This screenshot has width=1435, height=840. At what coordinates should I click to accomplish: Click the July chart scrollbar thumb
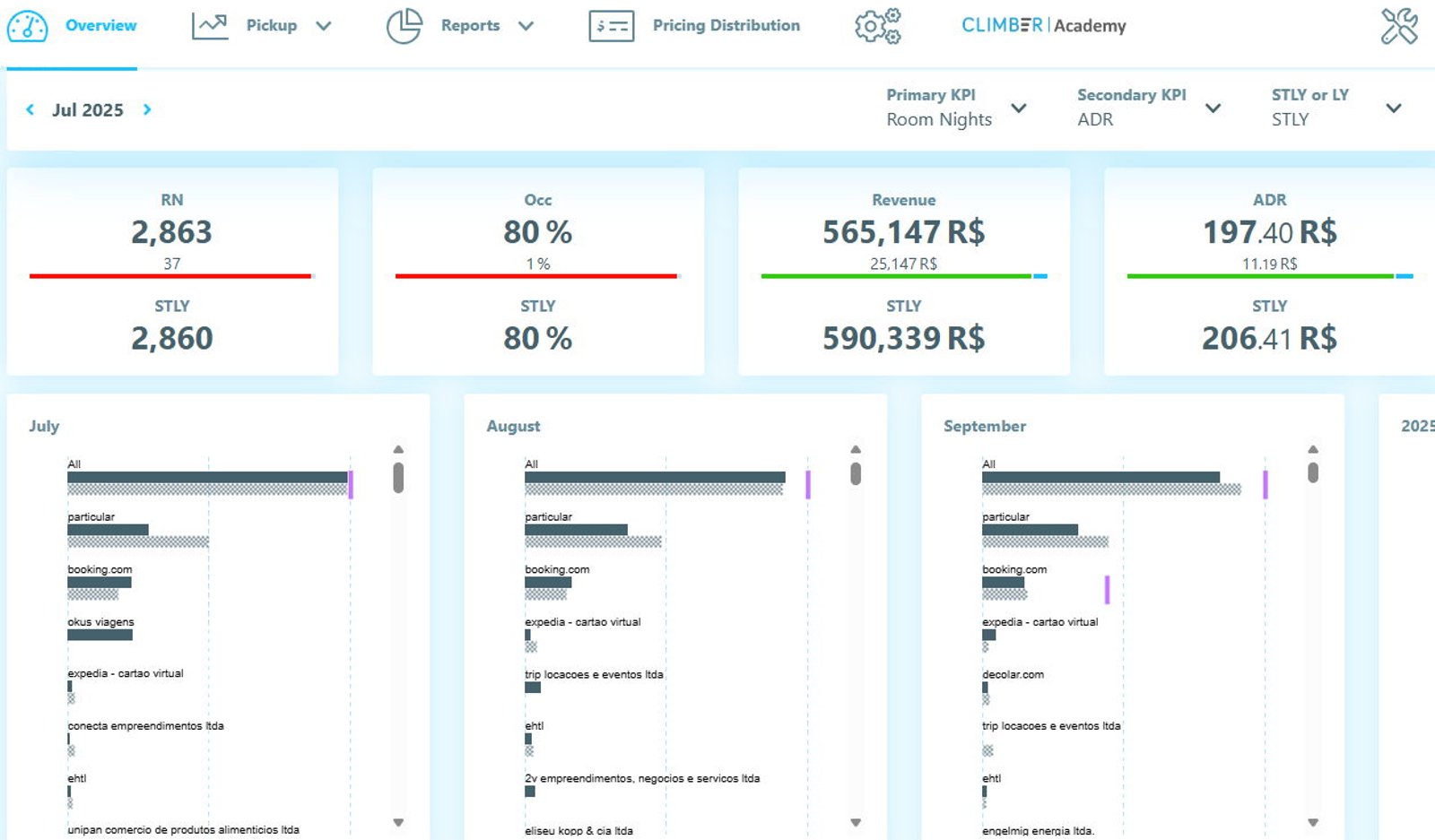tap(398, 477)
